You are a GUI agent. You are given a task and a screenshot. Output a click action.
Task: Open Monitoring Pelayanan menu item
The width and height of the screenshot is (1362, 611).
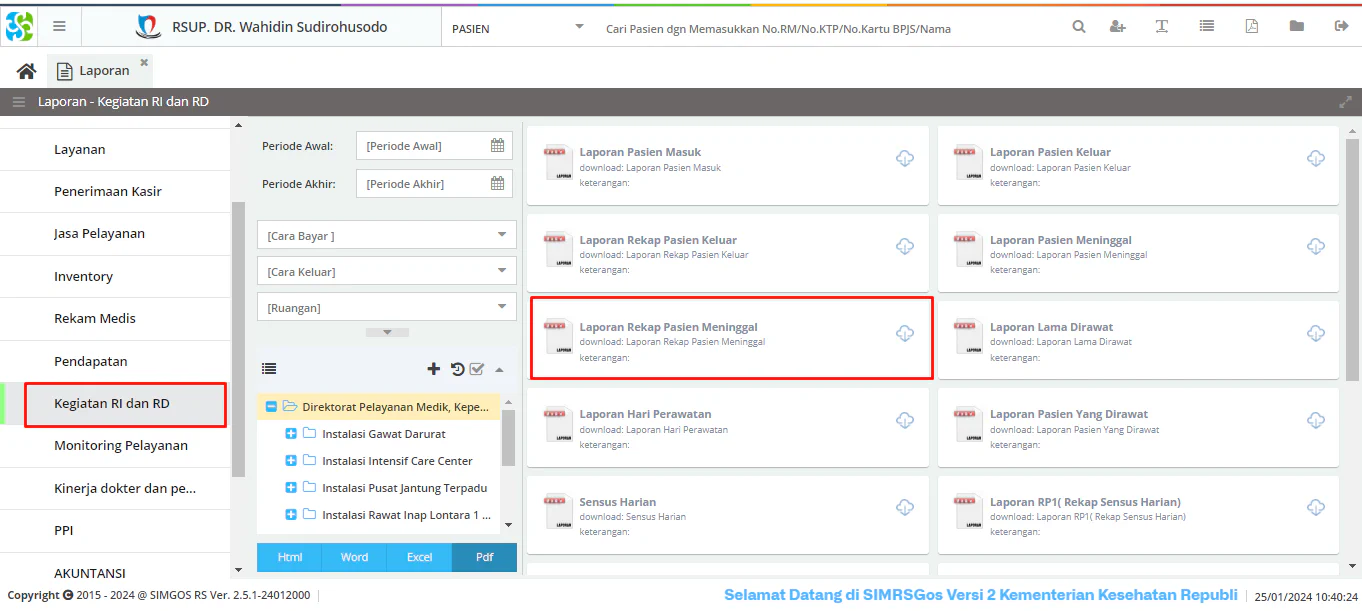point(121,446)
